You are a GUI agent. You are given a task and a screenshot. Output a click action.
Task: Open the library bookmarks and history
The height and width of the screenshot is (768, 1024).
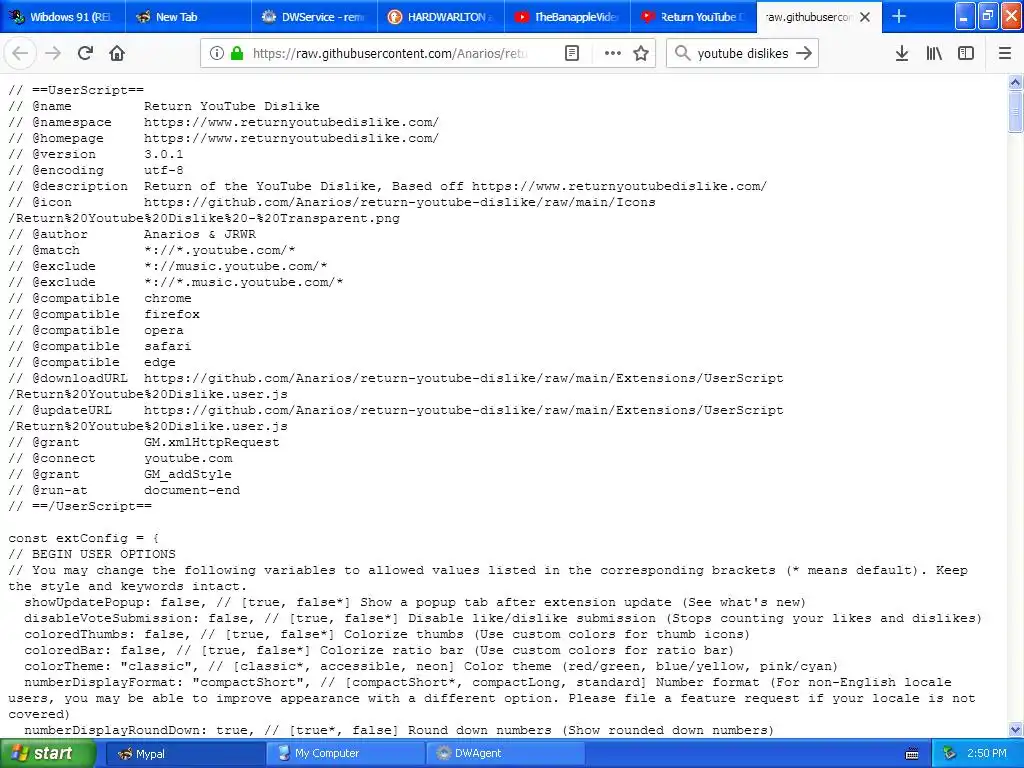[x=934, y=54]
